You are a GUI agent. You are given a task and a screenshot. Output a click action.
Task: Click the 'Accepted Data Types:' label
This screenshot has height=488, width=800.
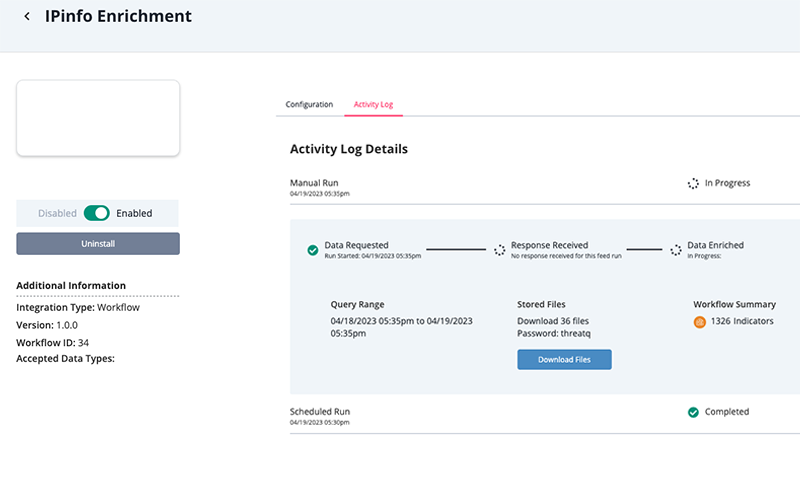pyautogui.click(x=65, y=358)
